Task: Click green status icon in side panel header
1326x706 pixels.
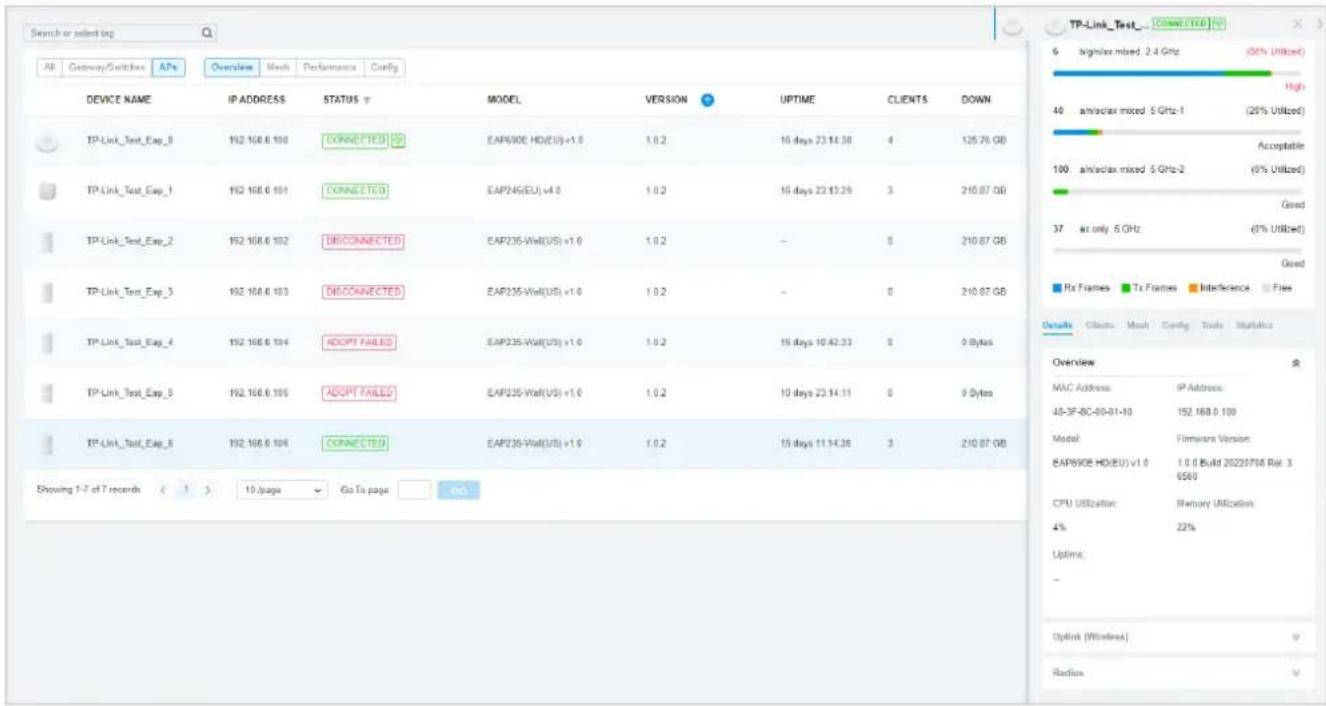Action: 1219,22
